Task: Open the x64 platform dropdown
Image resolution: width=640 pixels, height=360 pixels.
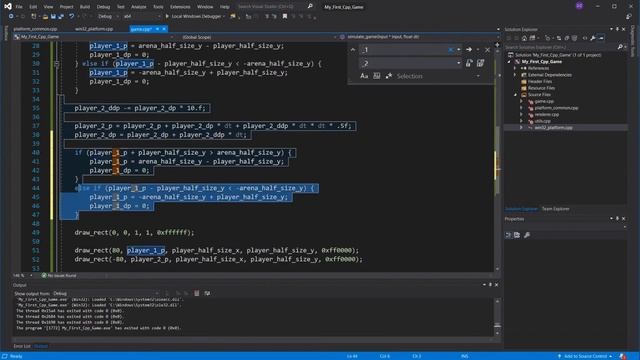Action: click(142, 16)
